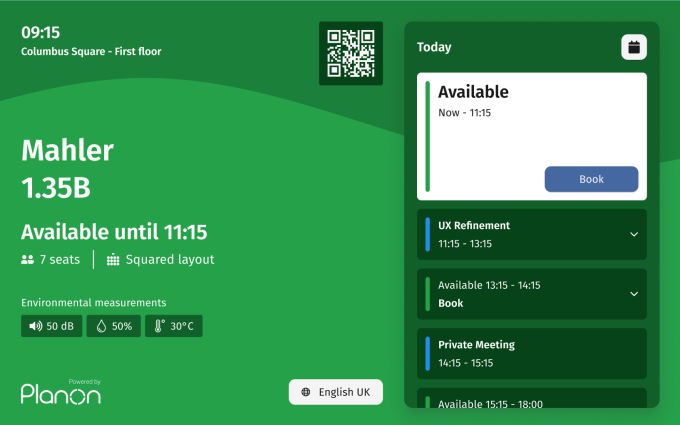Image resolution: width=680 pixels, height=425 pixels.
Task: Click the squared layout grid icon
Action: point(112,260)
